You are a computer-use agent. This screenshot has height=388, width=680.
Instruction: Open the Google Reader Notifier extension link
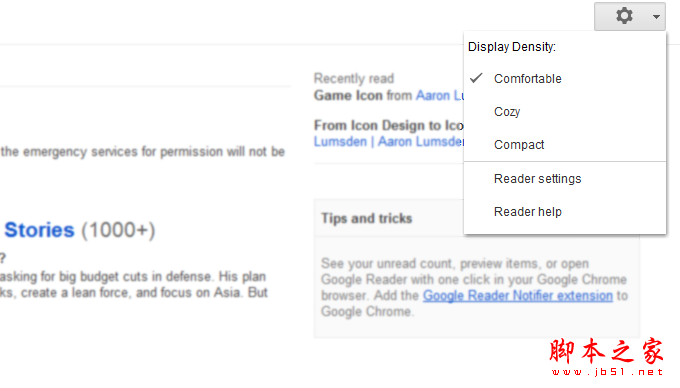click(x=518, y=296)
